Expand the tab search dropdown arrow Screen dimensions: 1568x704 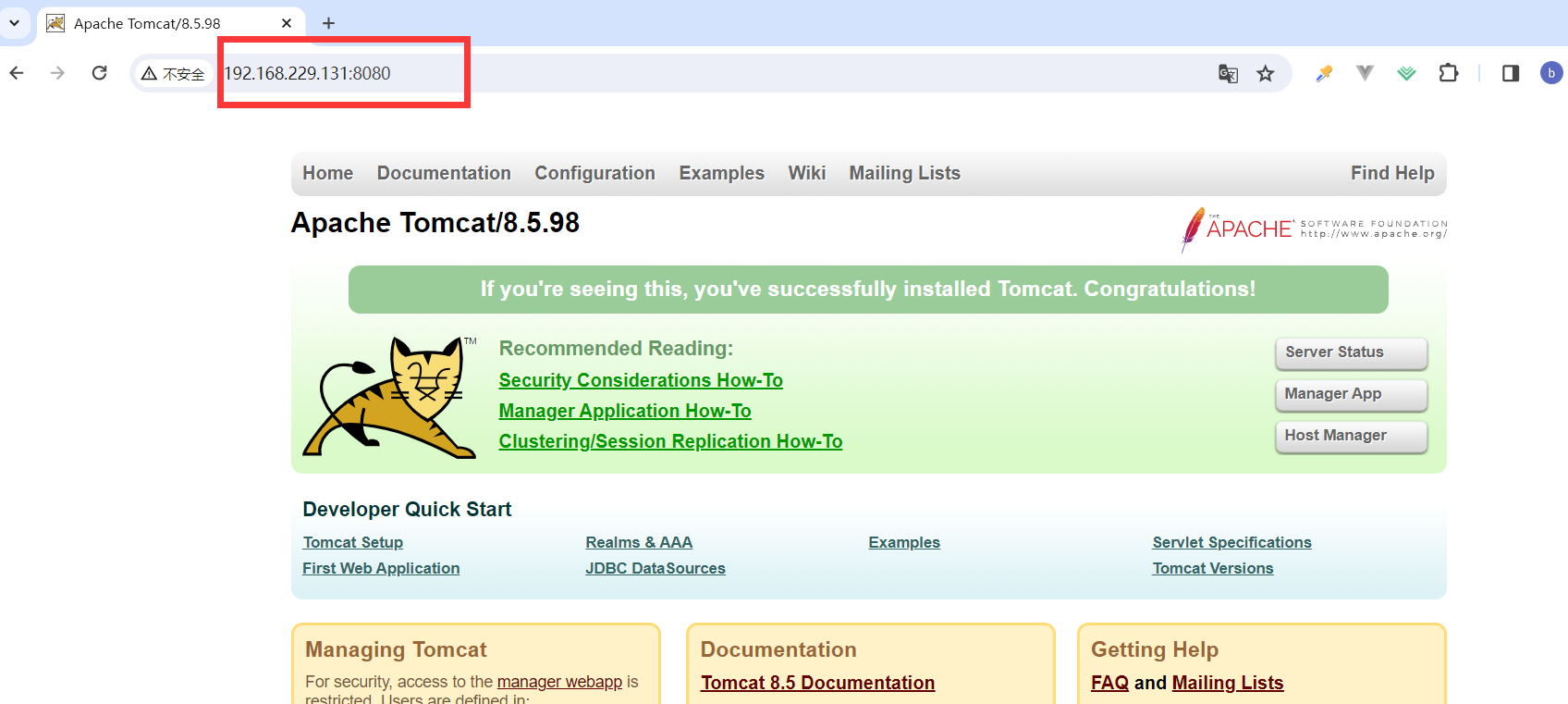click(14, 23)
